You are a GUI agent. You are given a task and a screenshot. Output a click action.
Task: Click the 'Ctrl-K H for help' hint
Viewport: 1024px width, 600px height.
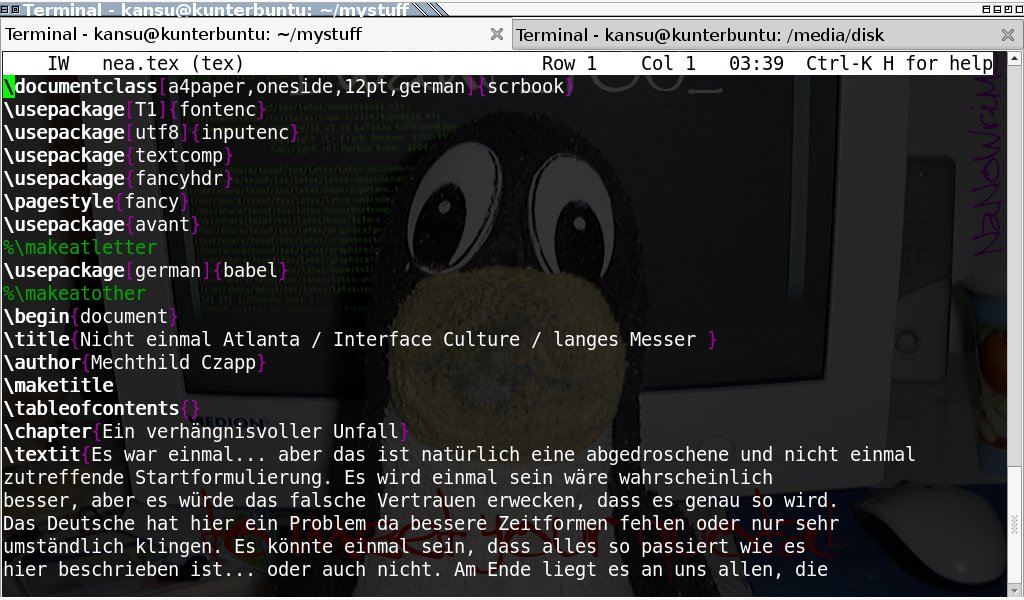pos(899,63)
